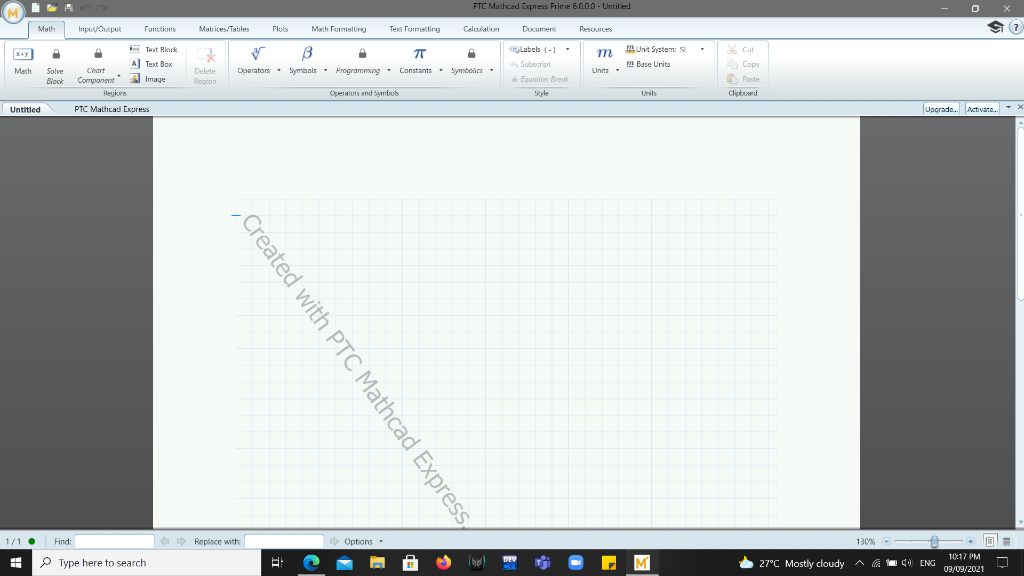This screenshot has height=576, width=1024.
Task: Expand the find Options dropdown
Action: 381,541
